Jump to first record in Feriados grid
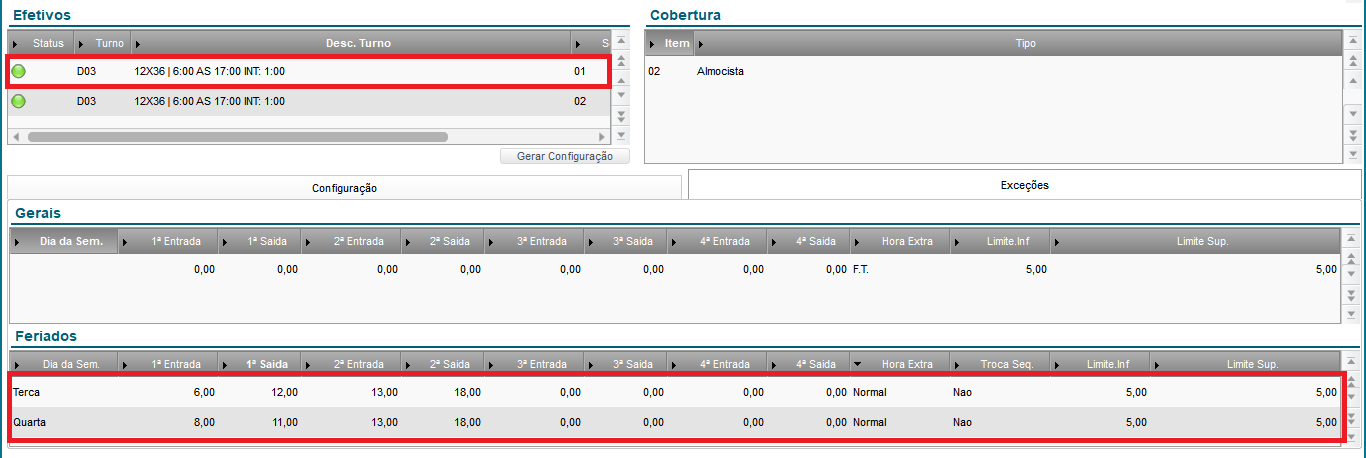The height and width of the screenshot is (458, 1366). [x=1353, y=362]
